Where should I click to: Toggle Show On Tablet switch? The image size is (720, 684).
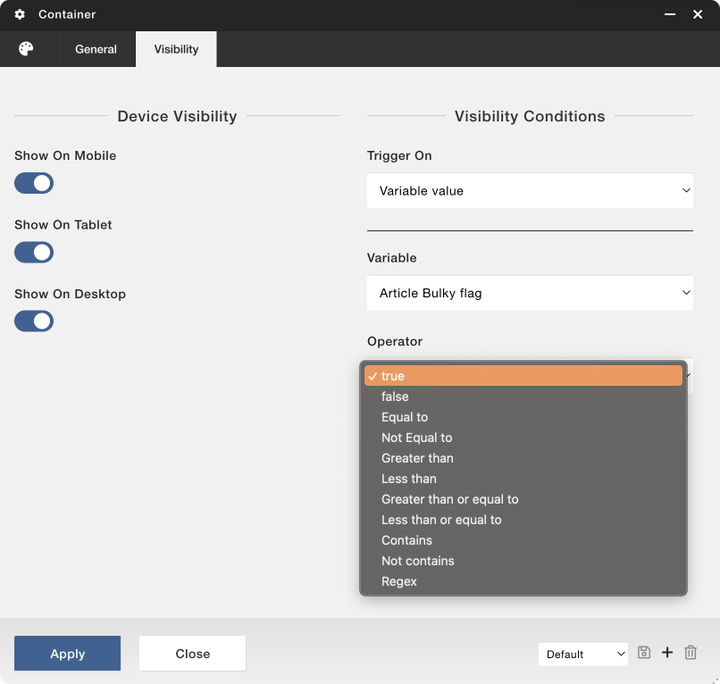pos(34,252)
